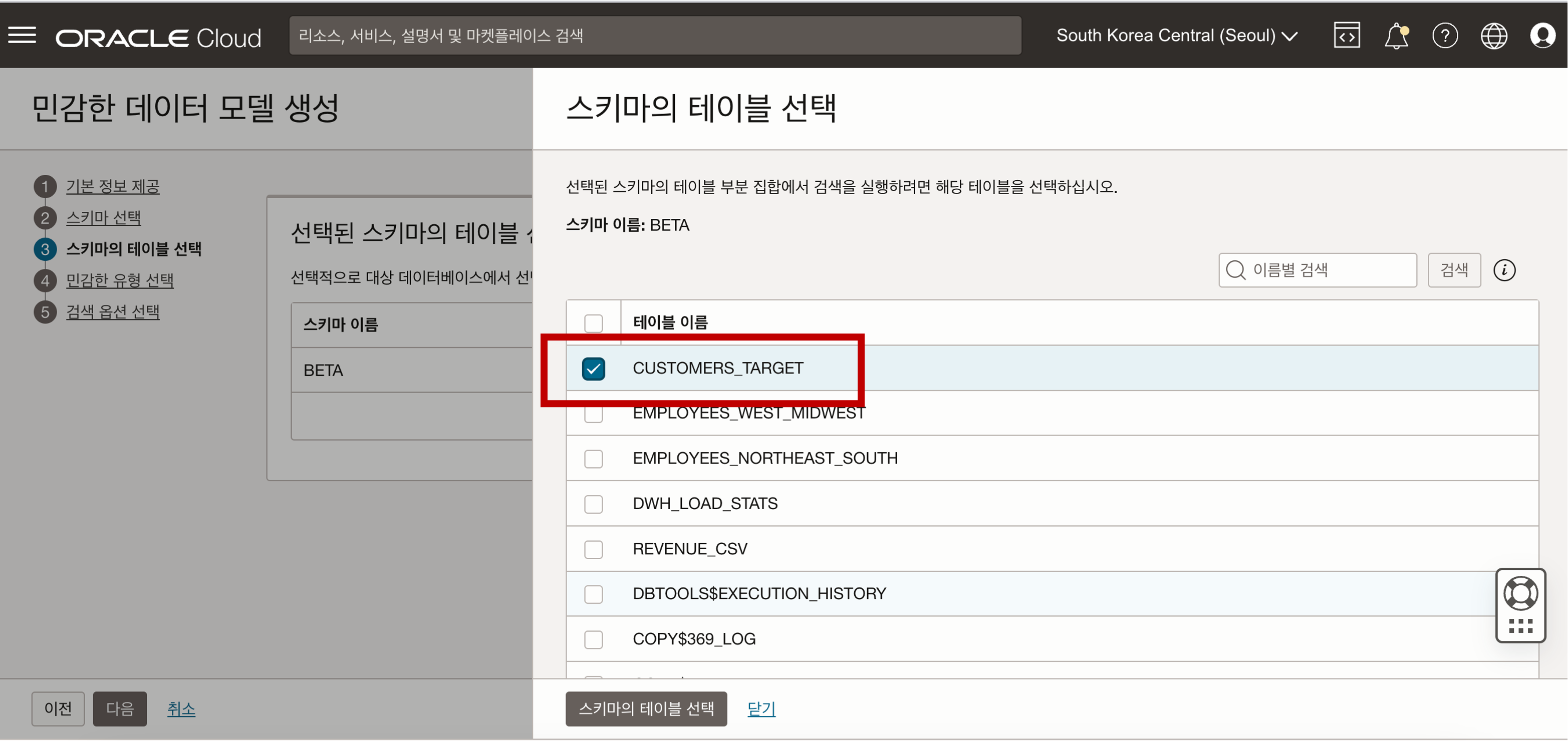Image resolution: width=1568 pixels, height=741 pixels.
Task: Check the EMPLOYEES_NORTHEAST_SOUTH checkbox
Action: click(x=594, y=459)
